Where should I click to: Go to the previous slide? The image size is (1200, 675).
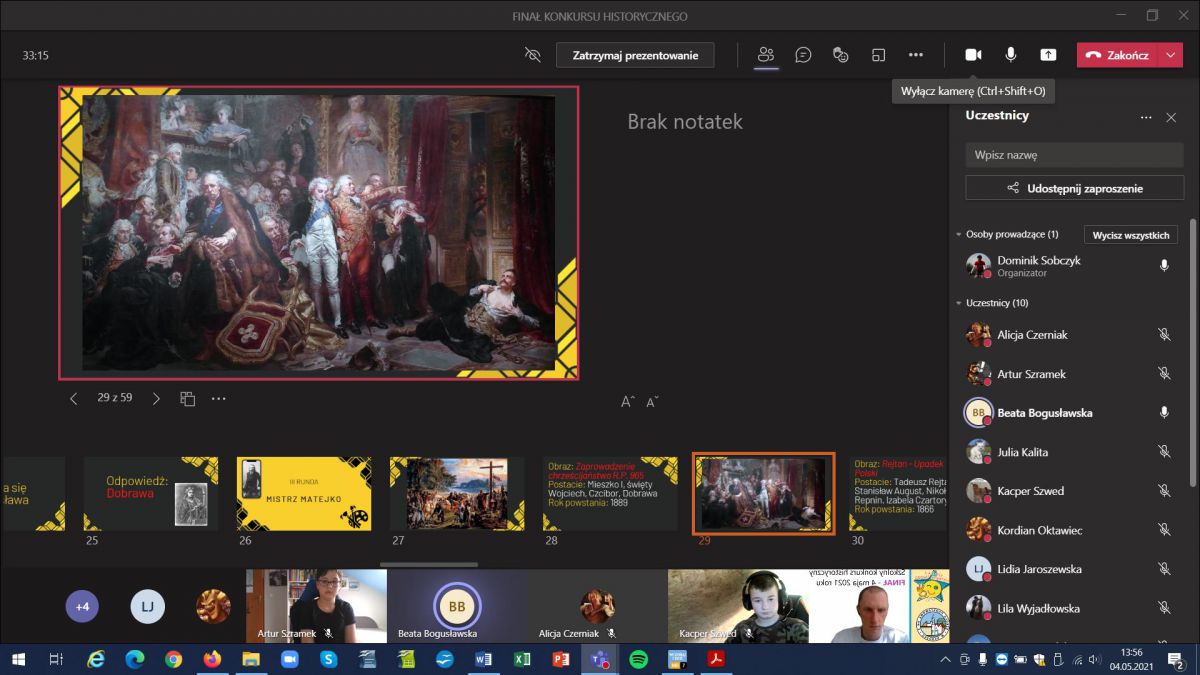(74, 398)
